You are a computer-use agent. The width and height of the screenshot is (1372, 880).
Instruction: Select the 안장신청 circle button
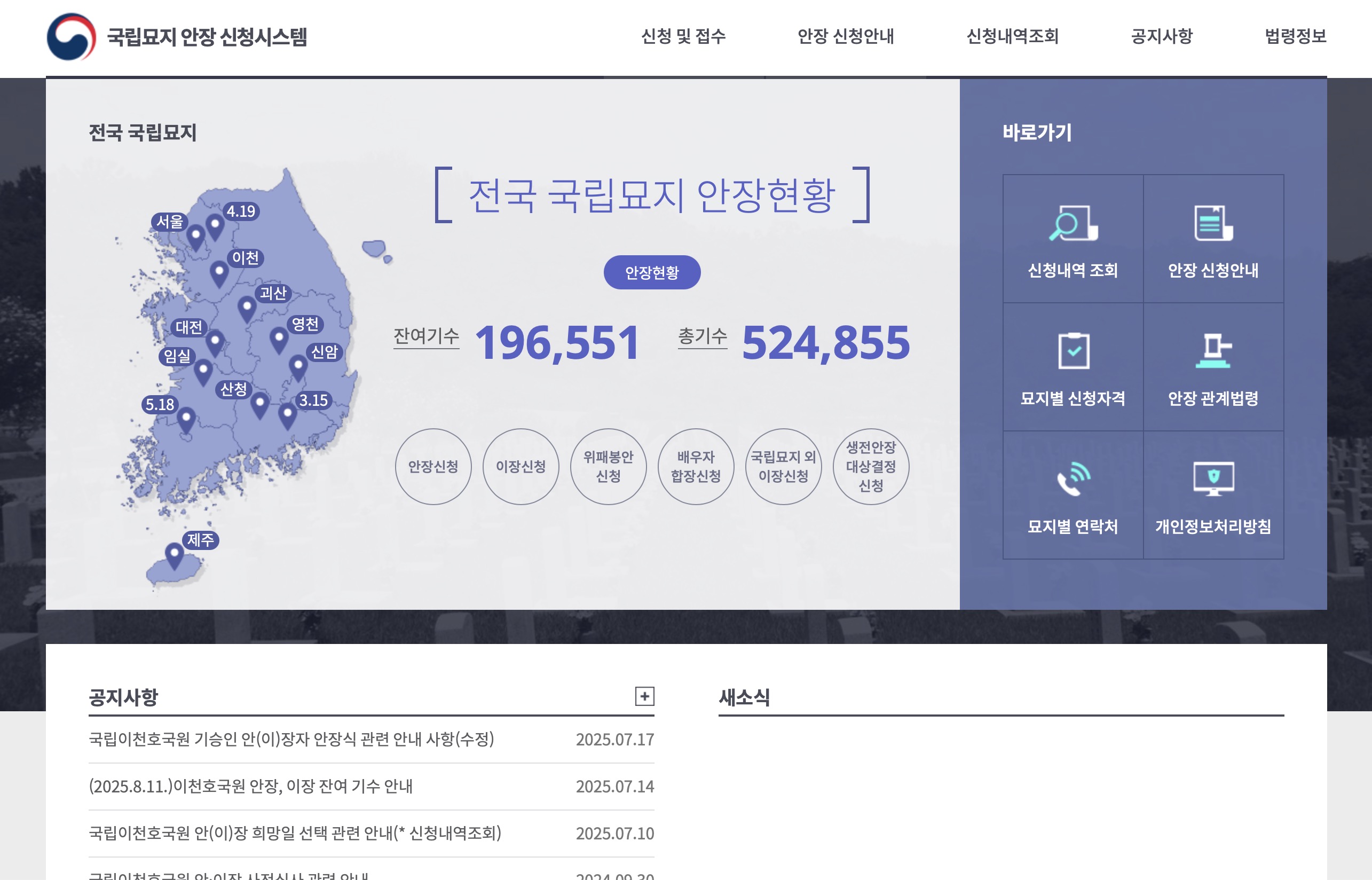click(x=435, y=466)
